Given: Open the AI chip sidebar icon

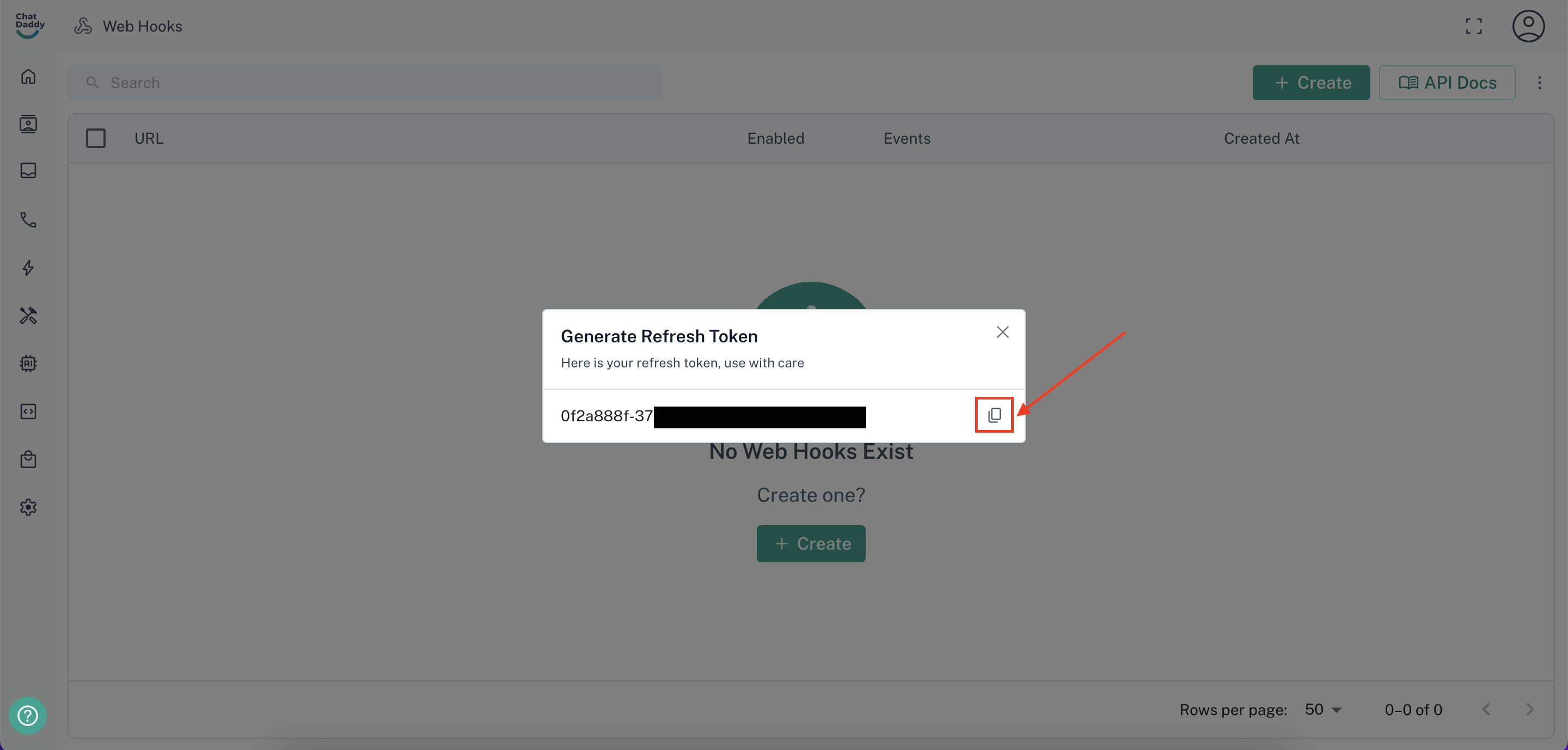Looking at the screenshot, I should coord(28,363).
